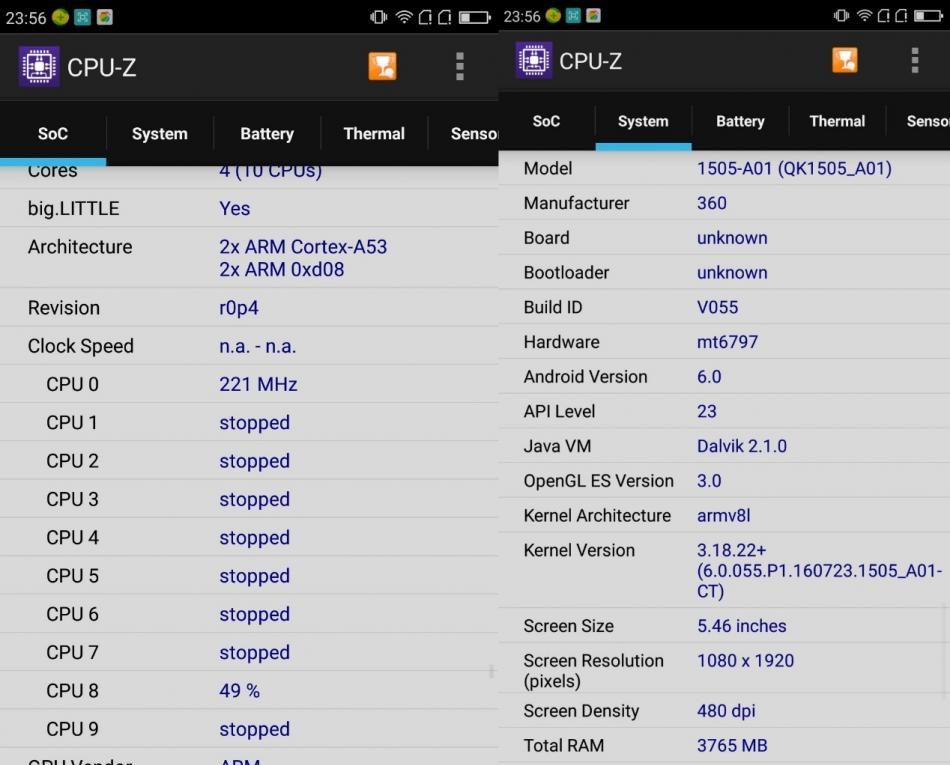Open three-dot overflow menu on left screen
Image resolution: width=950 pixels, height=765 pixels.
(459, 66)
